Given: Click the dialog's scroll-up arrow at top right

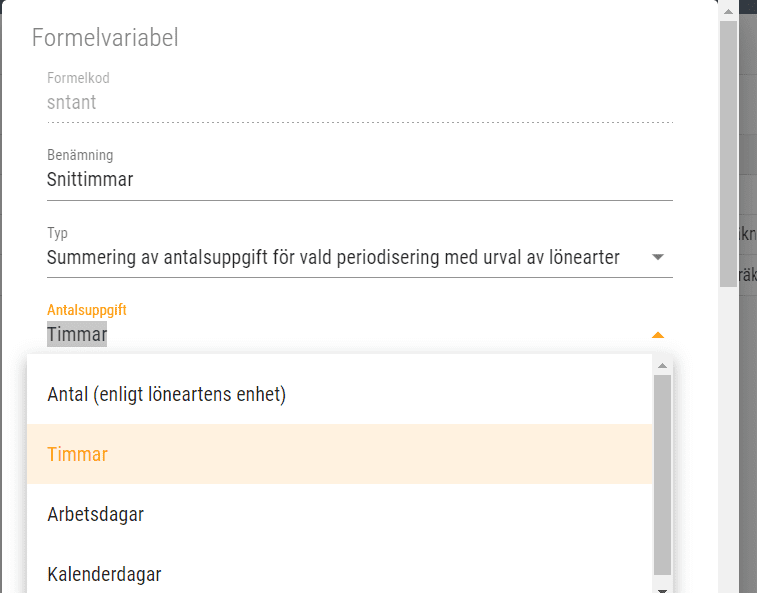Looking at the screenshot, I should 729,12.
